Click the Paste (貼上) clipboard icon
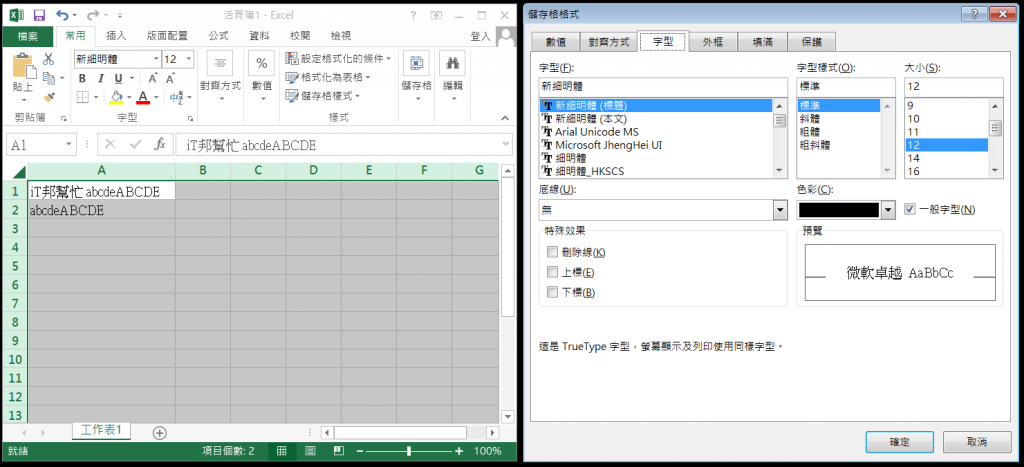The image size is (1024, 467). coord(23,66)
